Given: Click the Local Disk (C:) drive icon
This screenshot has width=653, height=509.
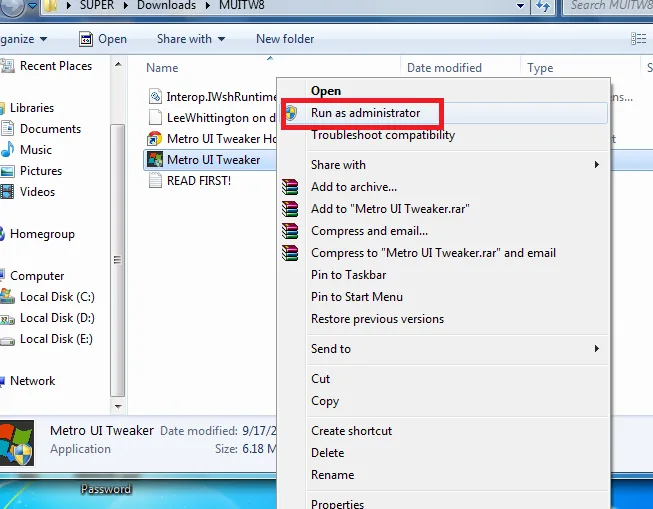Looking at the screenshot, I should [x=7, y=296].
